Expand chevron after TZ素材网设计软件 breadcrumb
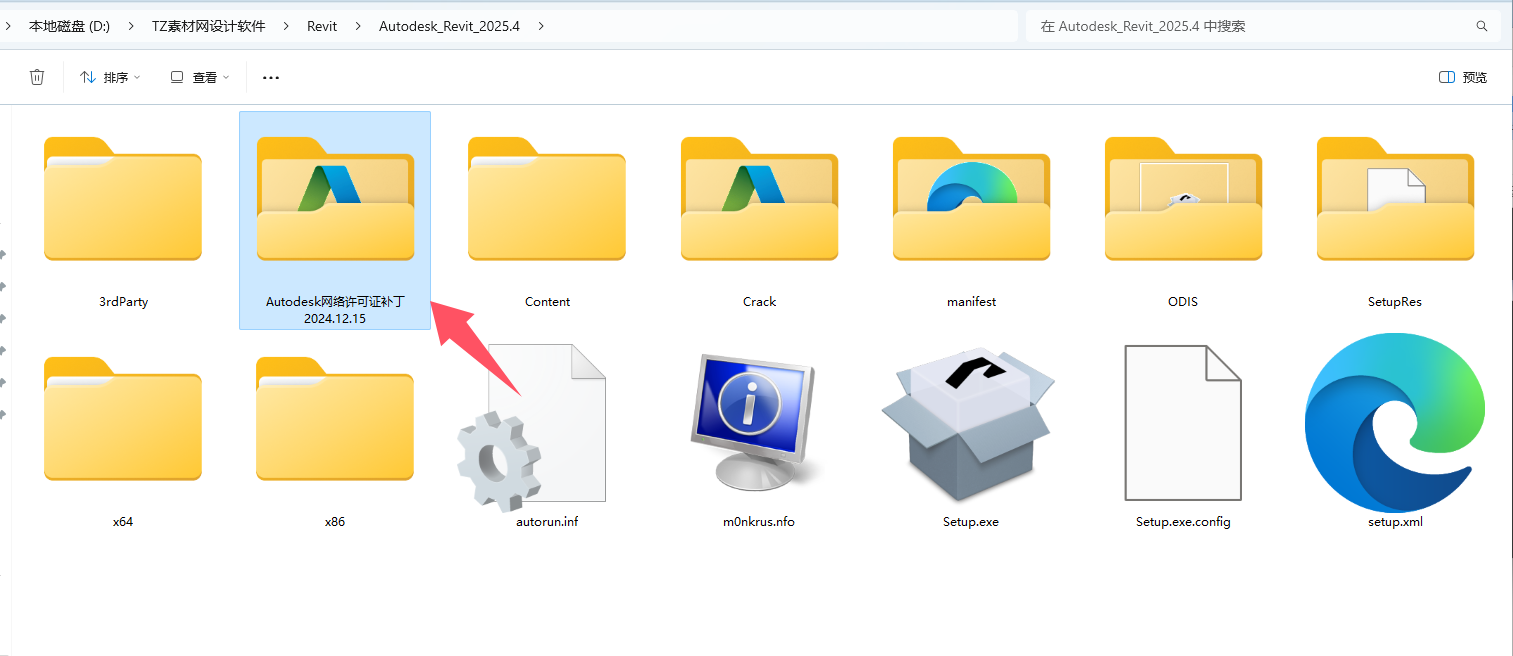This screenshot has height=656, width=1513. click(x=287, y=26)
